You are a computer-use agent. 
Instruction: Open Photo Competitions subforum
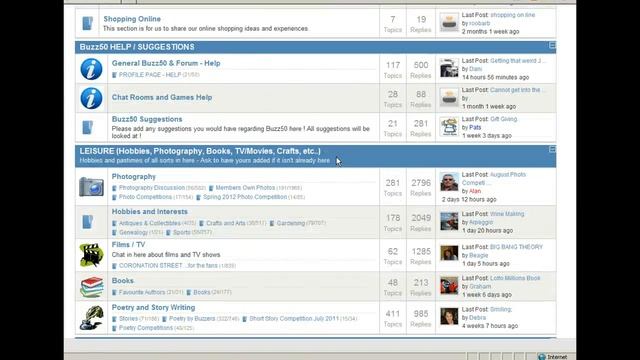pos(145,197)
